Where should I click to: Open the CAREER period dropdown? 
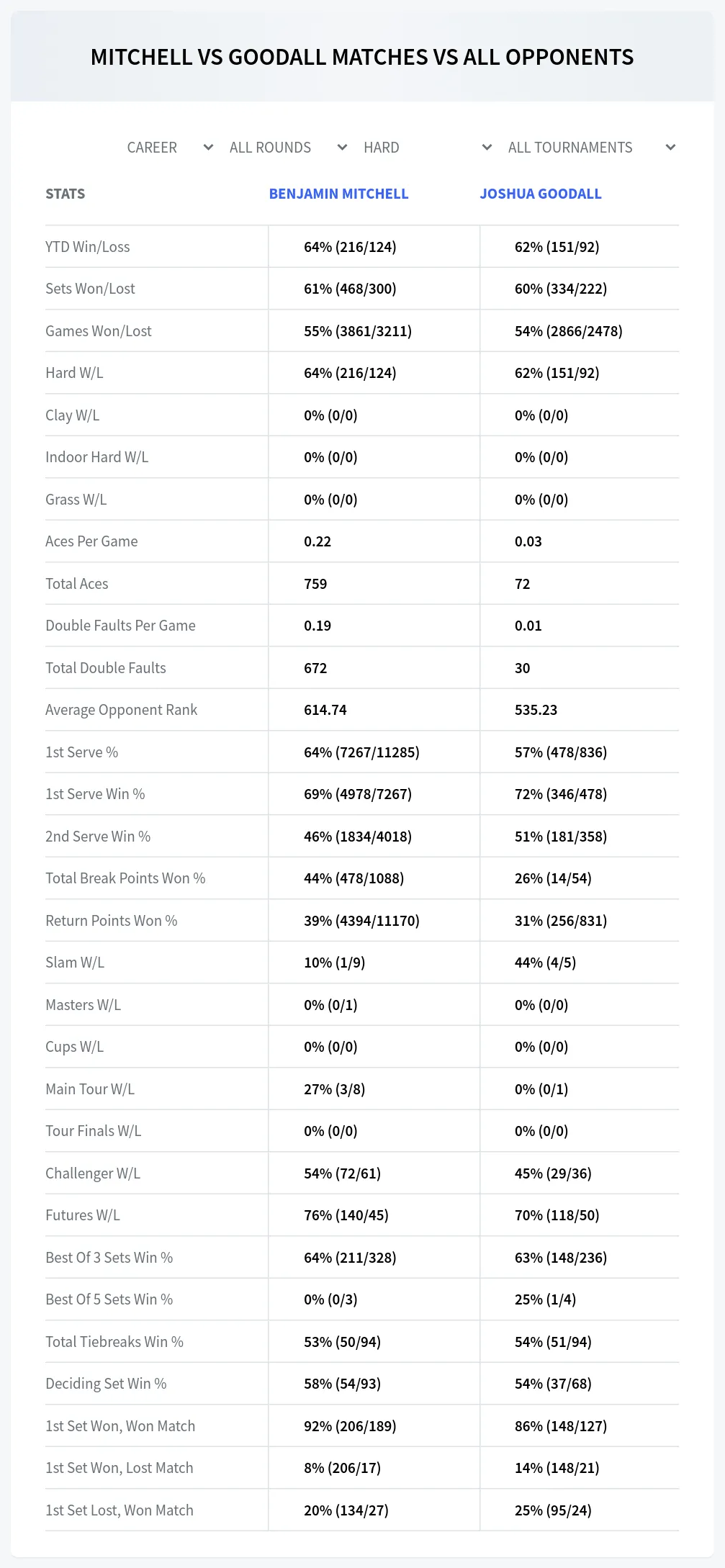(170, 148)
